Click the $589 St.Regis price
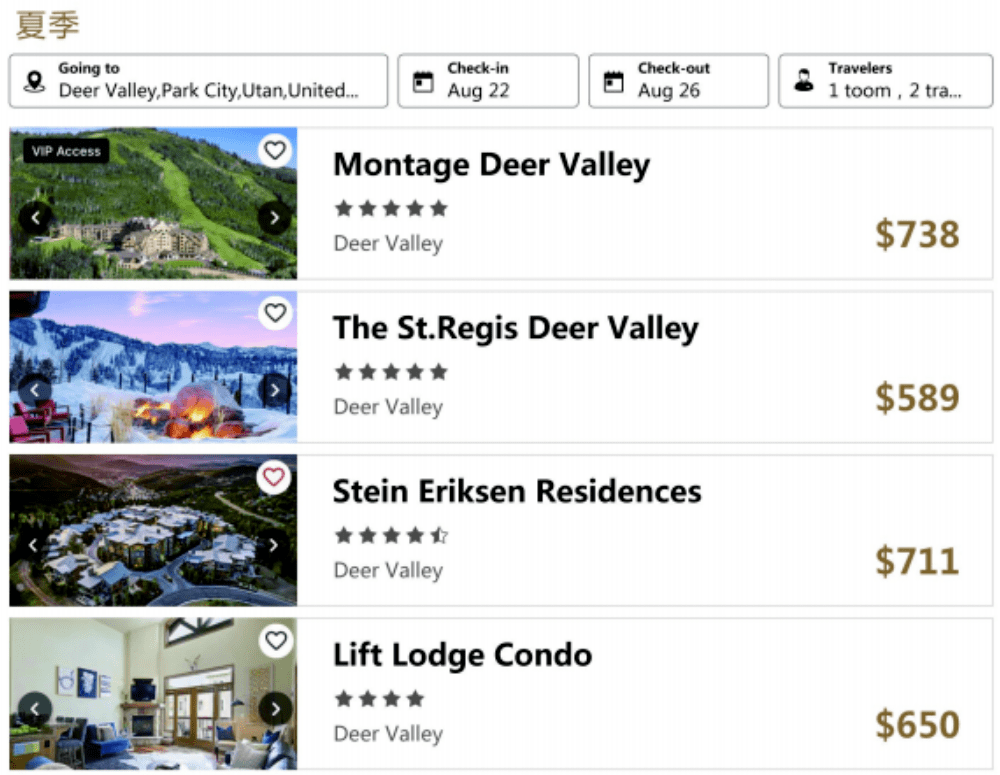Viewport: 1000px width, 775px height. [917, 398]
